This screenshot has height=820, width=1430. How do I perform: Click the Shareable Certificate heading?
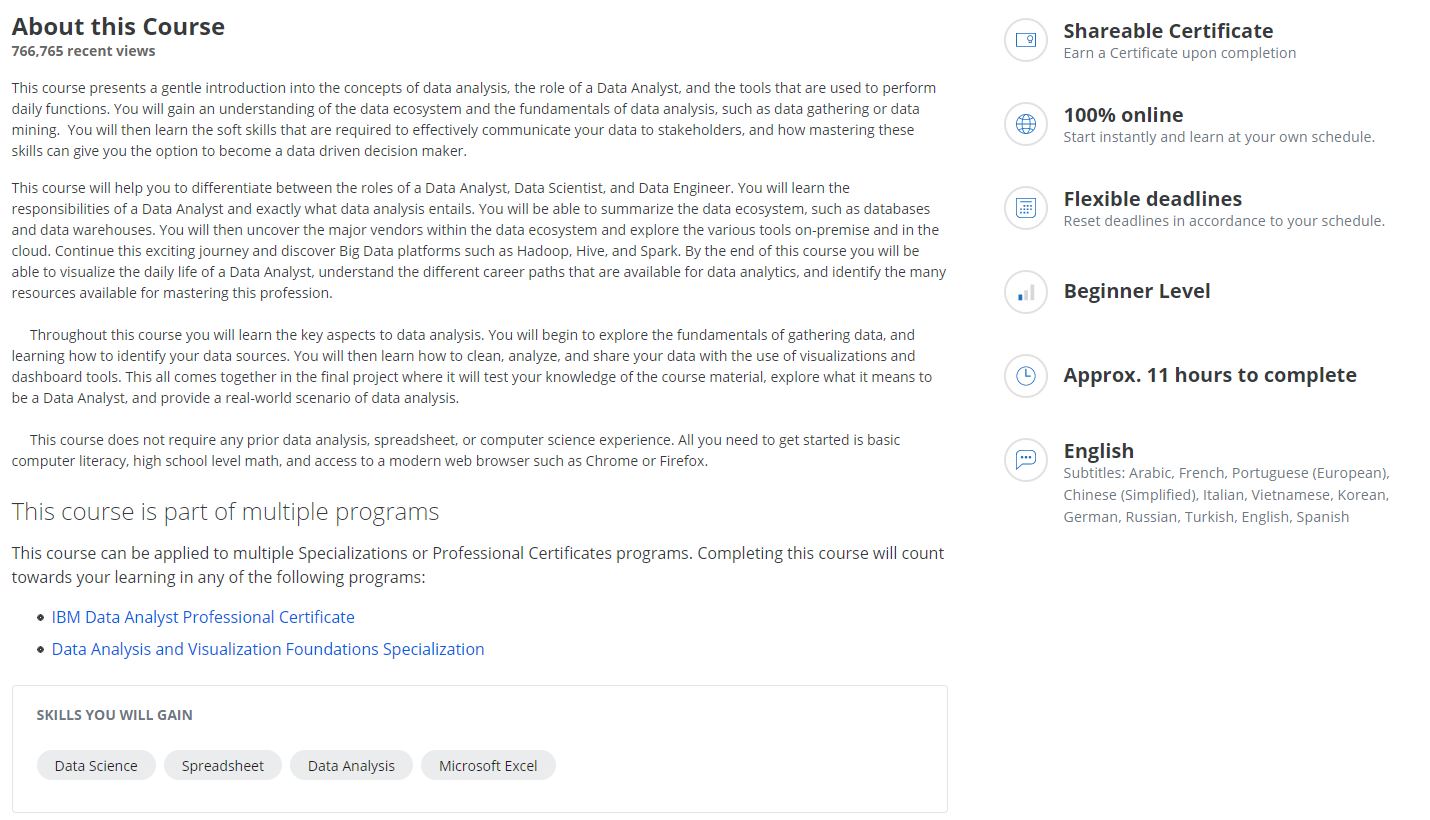(1168, 31)
